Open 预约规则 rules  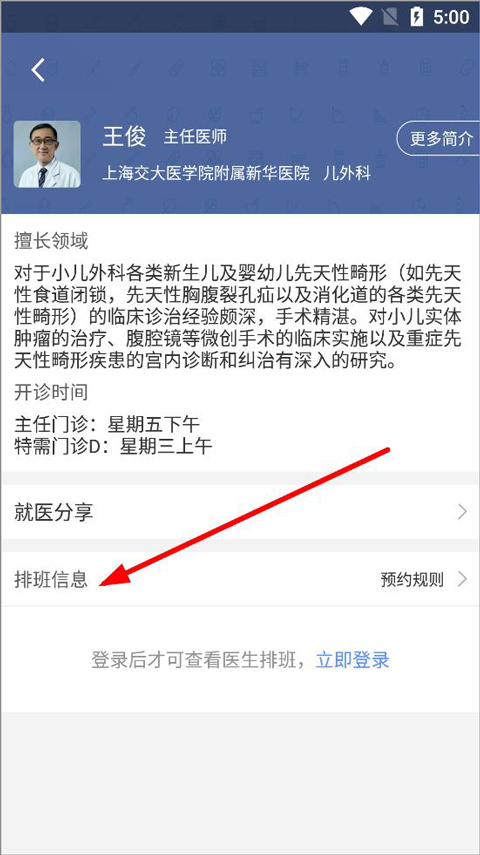tap(412, 579)
